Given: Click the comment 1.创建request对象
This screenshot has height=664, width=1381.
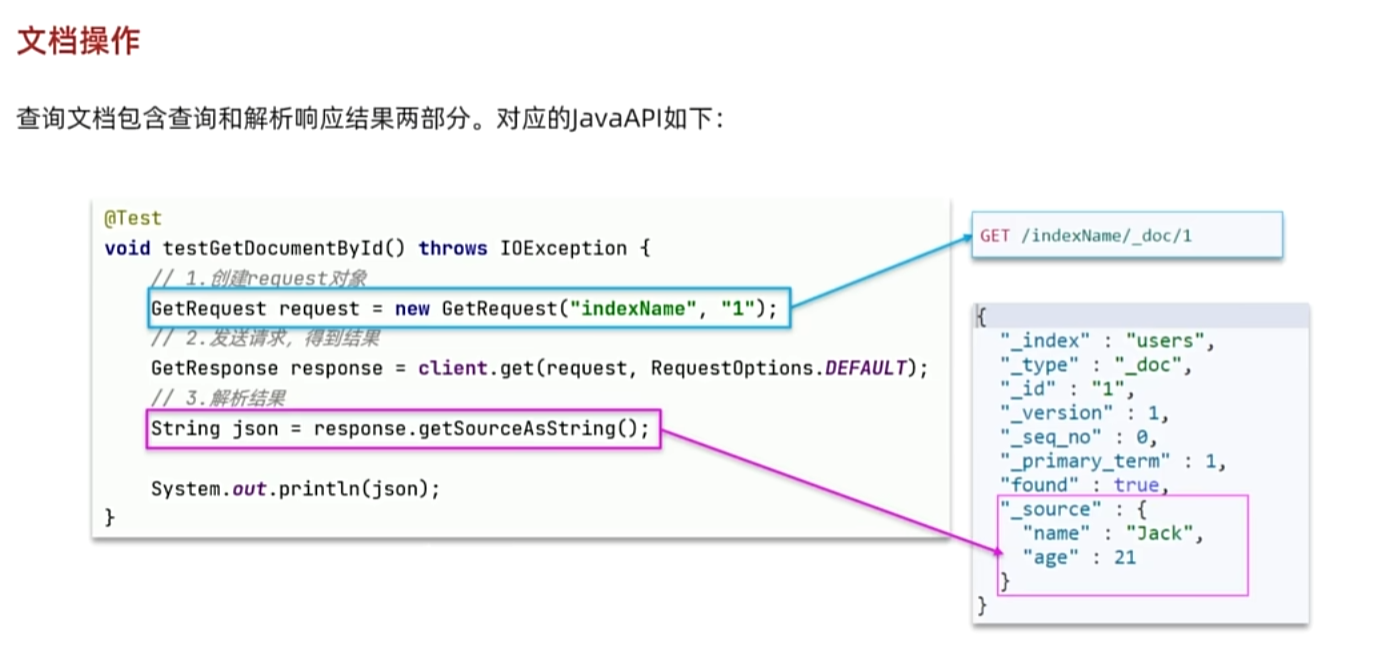Looking at the screenshot, I should point(260,278).
